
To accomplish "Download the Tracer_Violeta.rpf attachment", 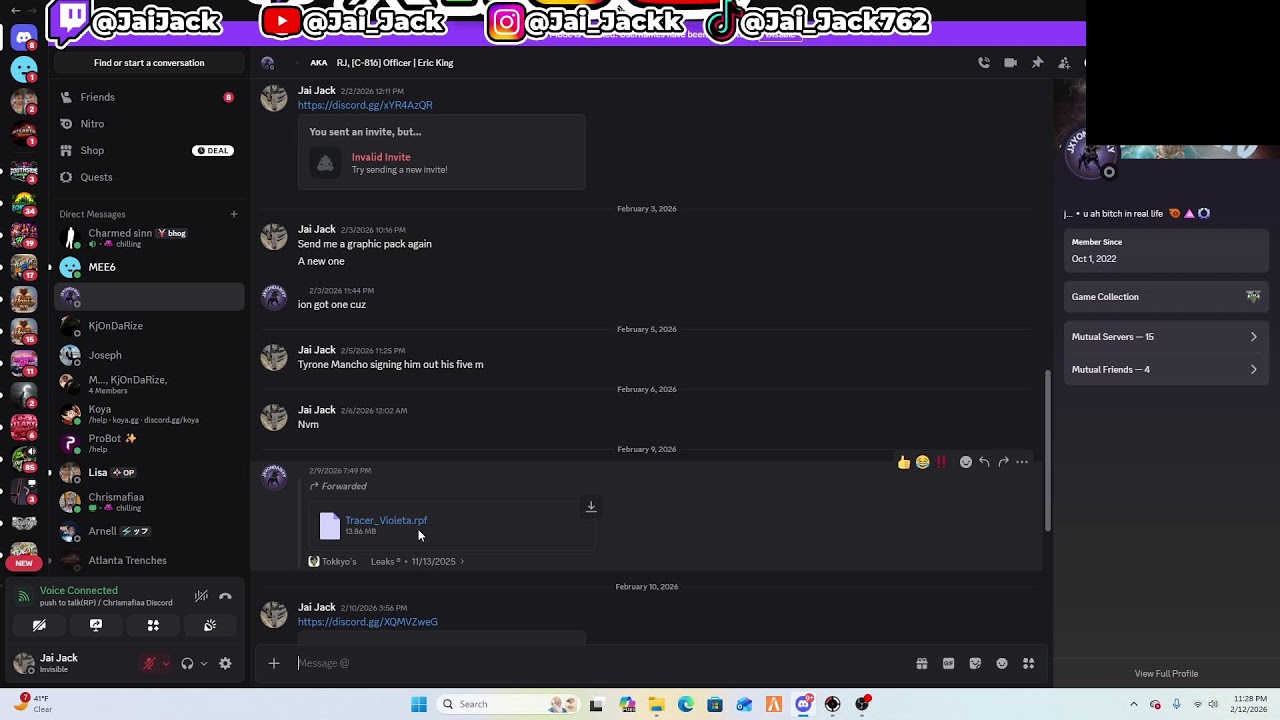I will [x=591, y=507].
